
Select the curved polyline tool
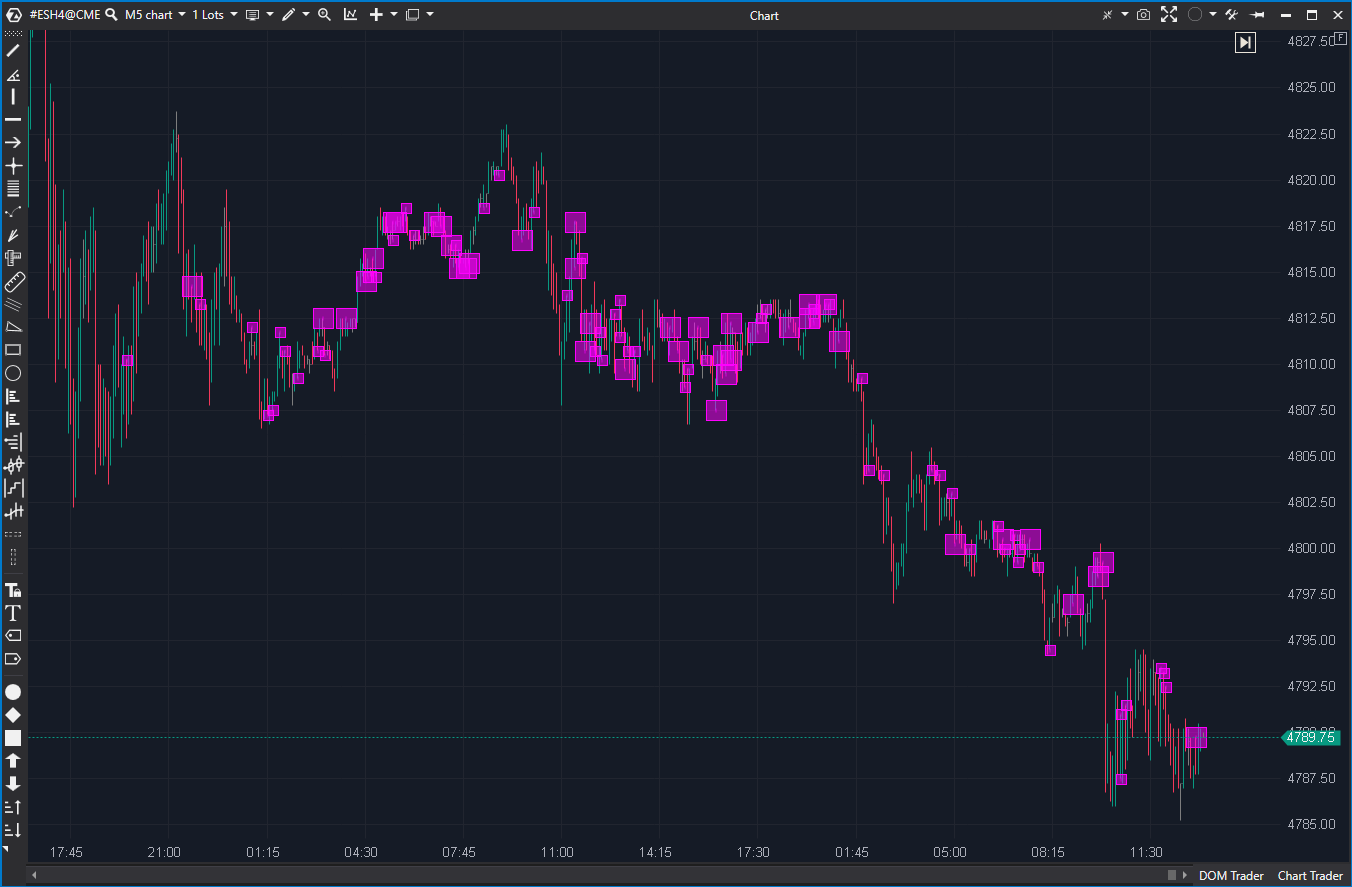[13, 212]
